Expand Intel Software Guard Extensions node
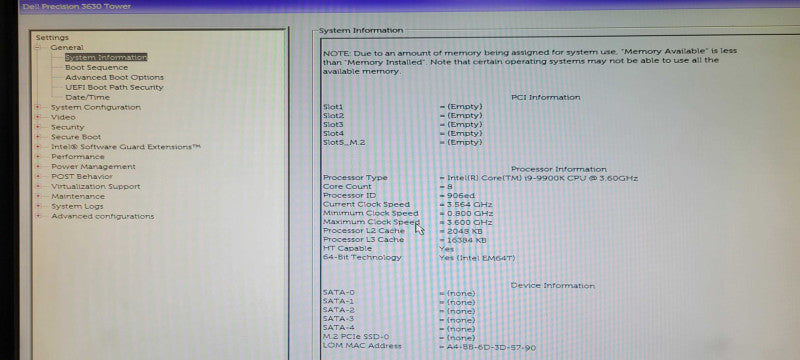 [x=38, y=147]
